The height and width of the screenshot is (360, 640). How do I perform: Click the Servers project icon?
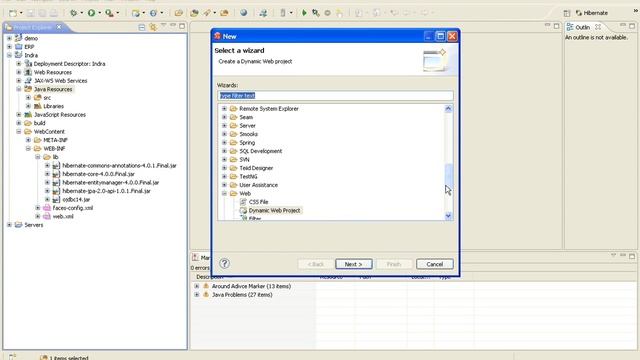click(x=18, y=225)
